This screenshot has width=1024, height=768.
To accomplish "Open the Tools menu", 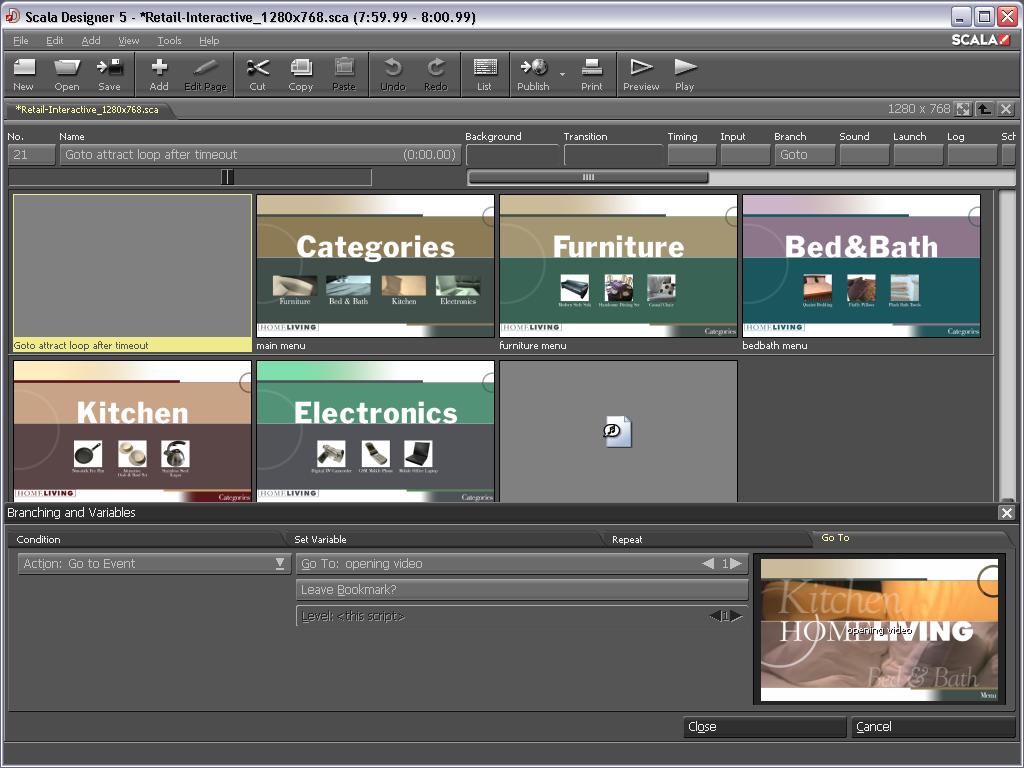I will click(x=169, y=41).
